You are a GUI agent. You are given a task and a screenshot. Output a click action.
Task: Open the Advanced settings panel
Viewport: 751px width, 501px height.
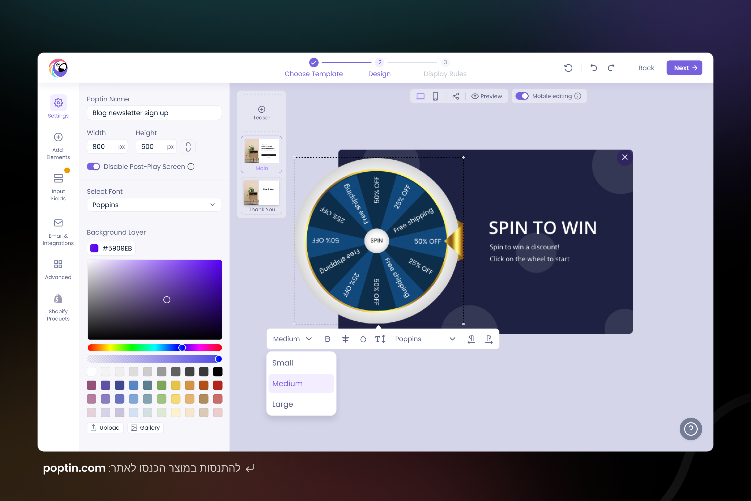(x=58, y=269)
